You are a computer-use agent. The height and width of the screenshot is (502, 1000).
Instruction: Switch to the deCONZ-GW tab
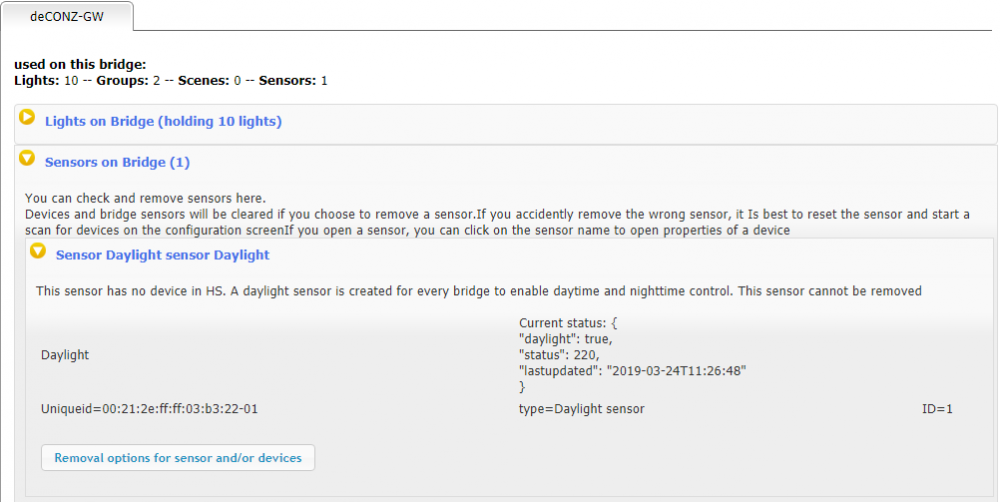pyautogui.click(x=67, y=16)
